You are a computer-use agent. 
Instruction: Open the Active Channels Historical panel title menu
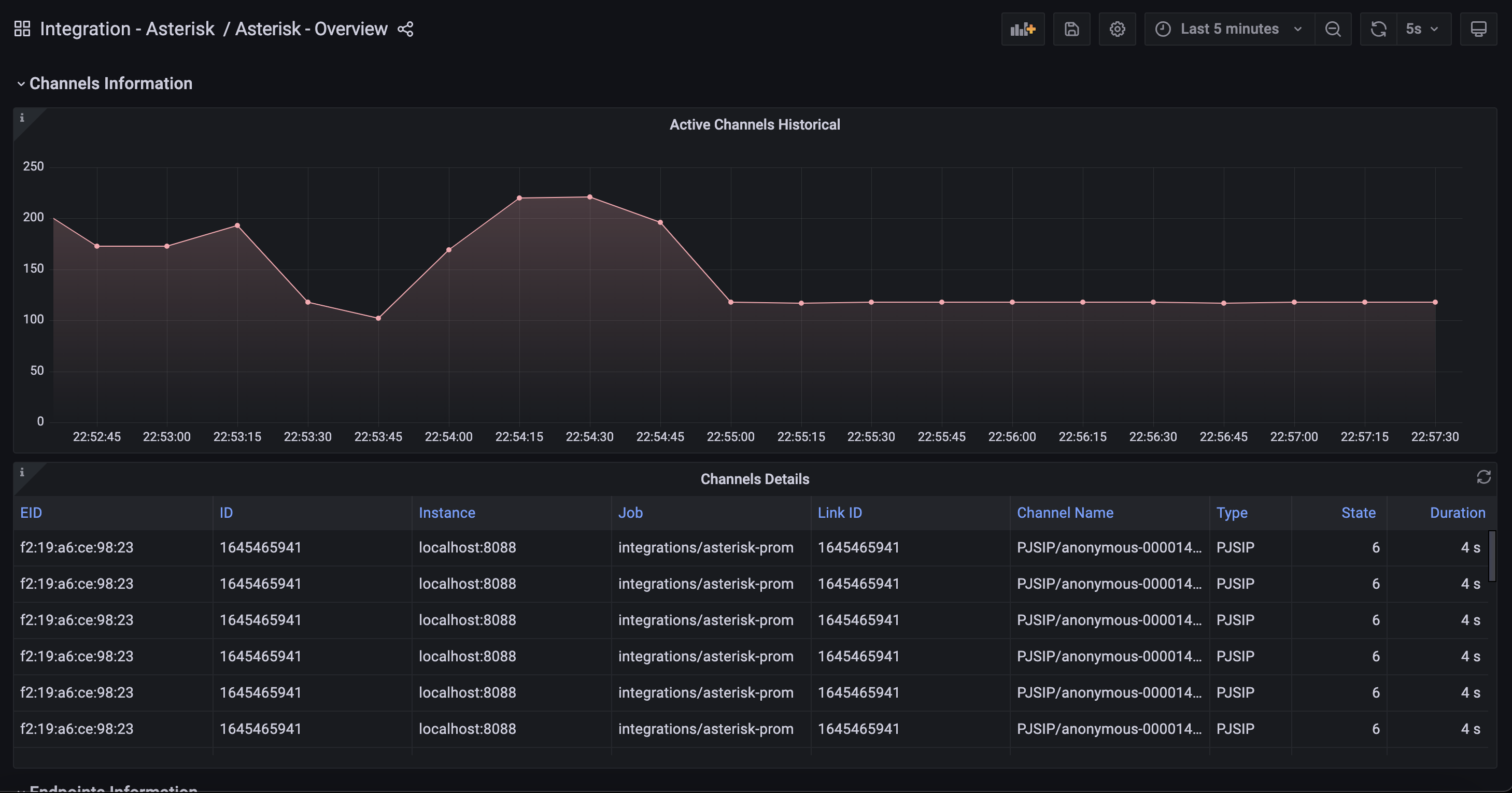(x=755, y=124)
